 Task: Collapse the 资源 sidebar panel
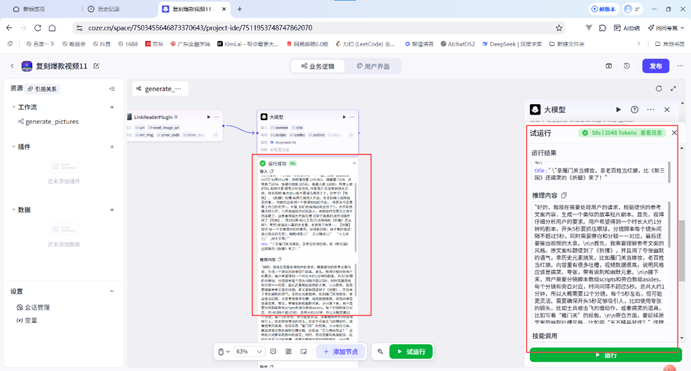click(112, 89)
